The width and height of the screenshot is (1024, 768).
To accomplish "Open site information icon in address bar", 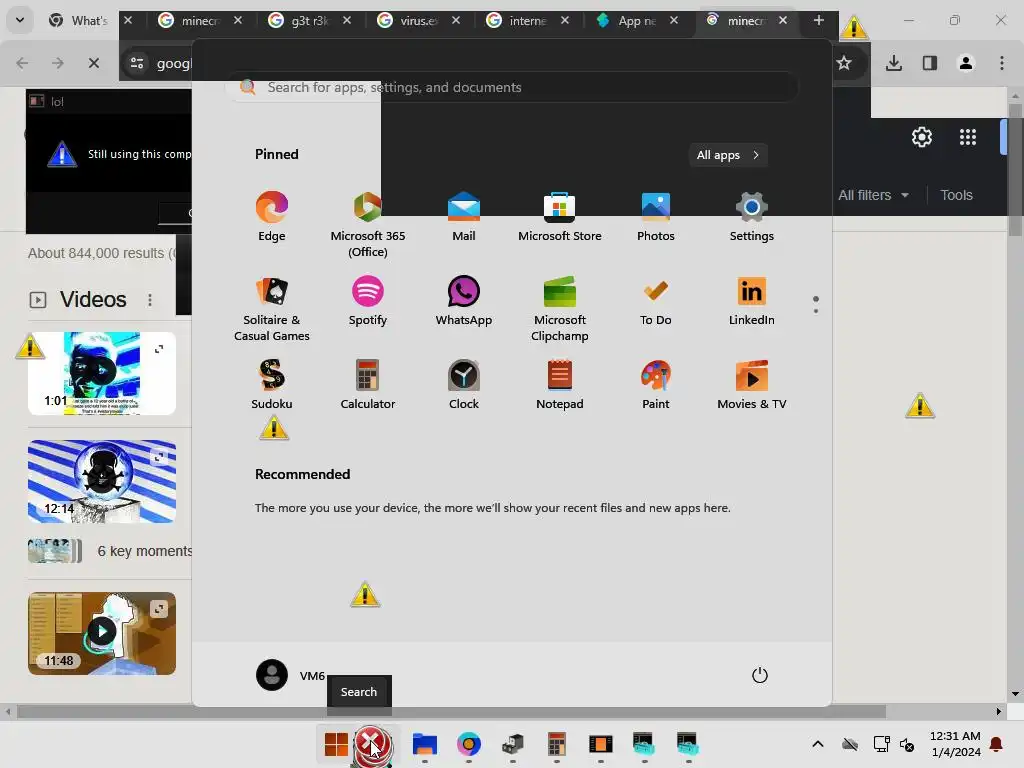I will tap(137, 63).
